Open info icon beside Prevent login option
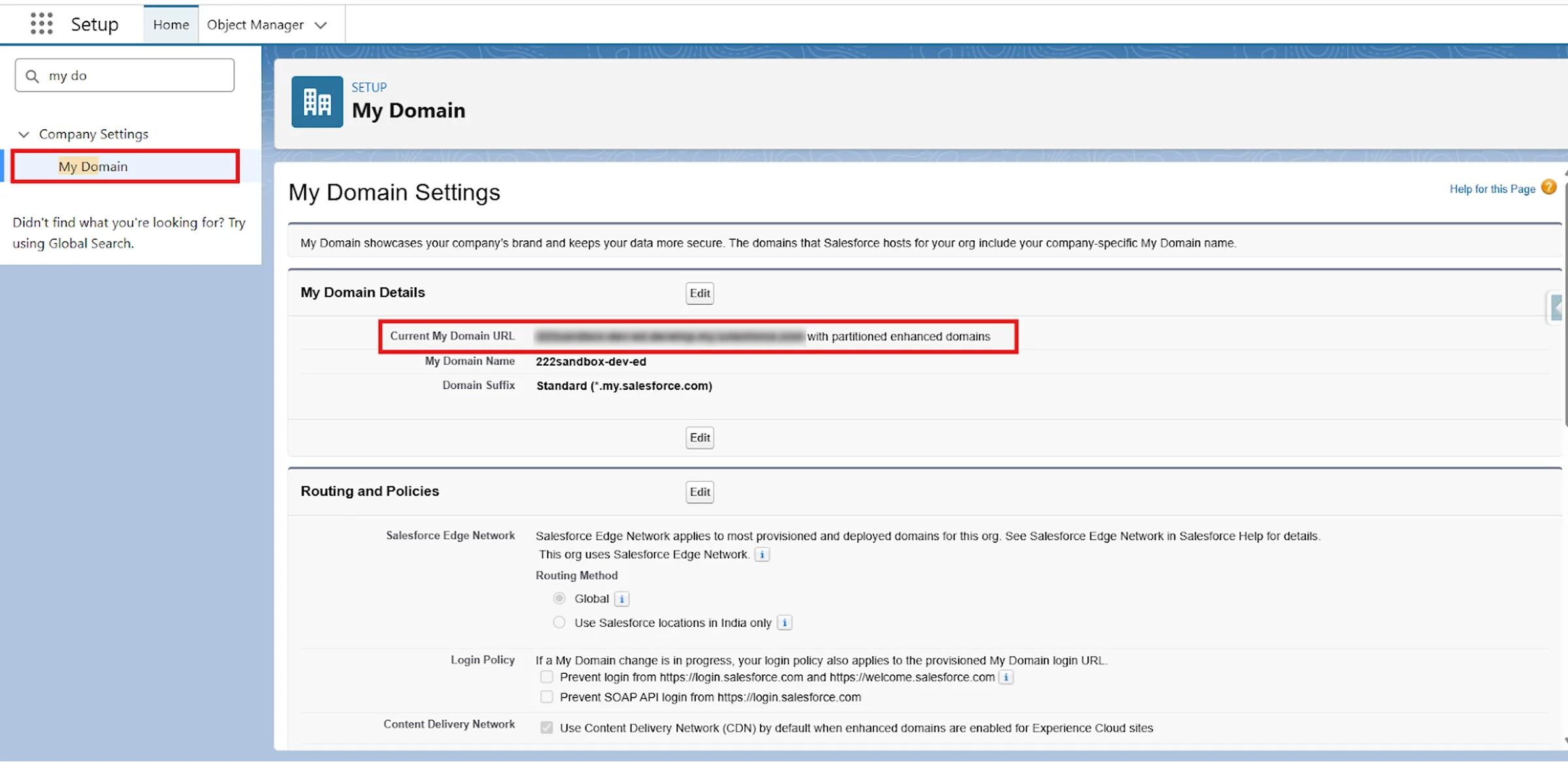The image size is (1568, 762). click(x=1006, y=678)
